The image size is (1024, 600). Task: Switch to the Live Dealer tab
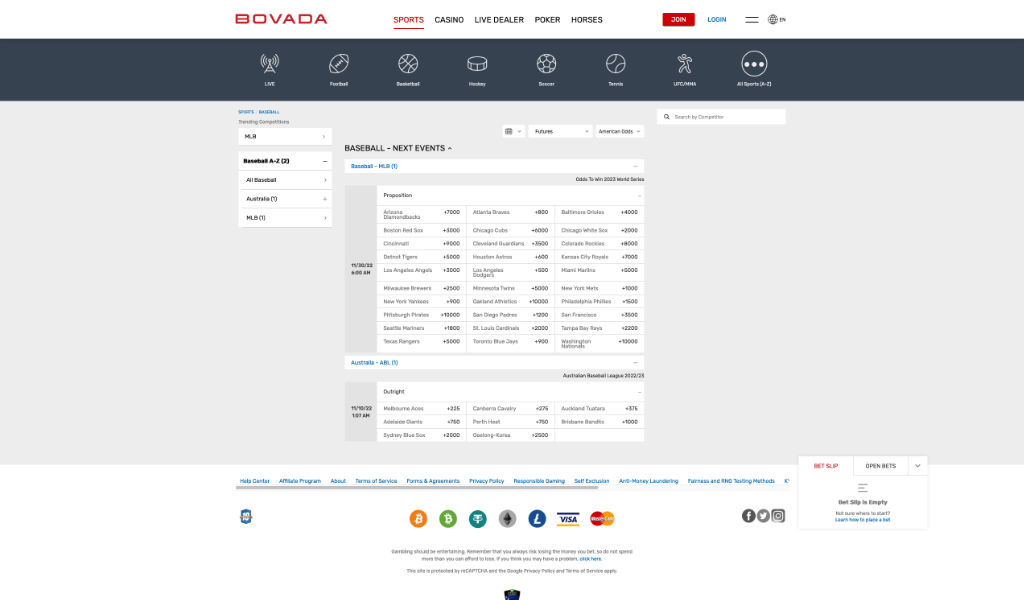point(499,20)
